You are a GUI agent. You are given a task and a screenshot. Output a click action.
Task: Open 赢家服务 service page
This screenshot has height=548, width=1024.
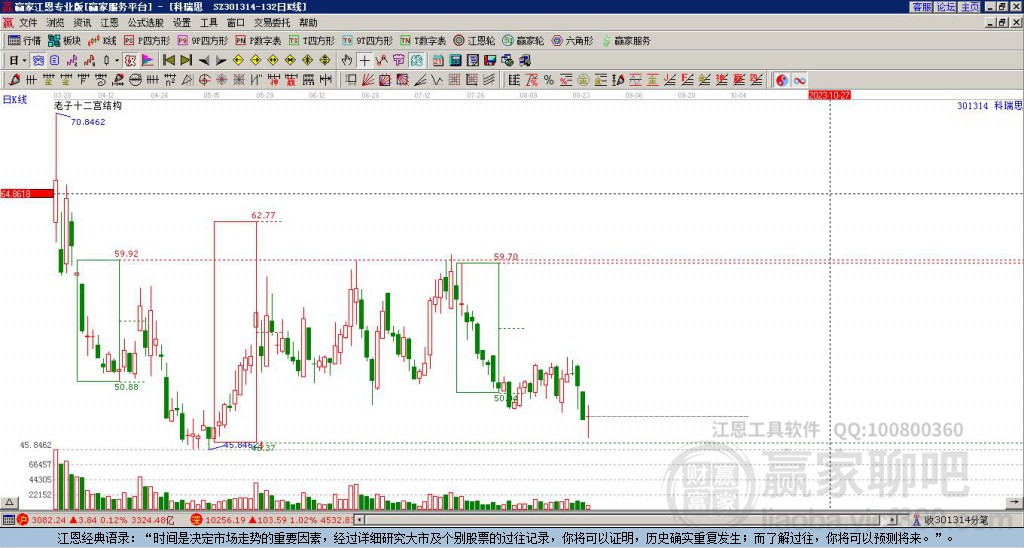click(x=626, y=40)
